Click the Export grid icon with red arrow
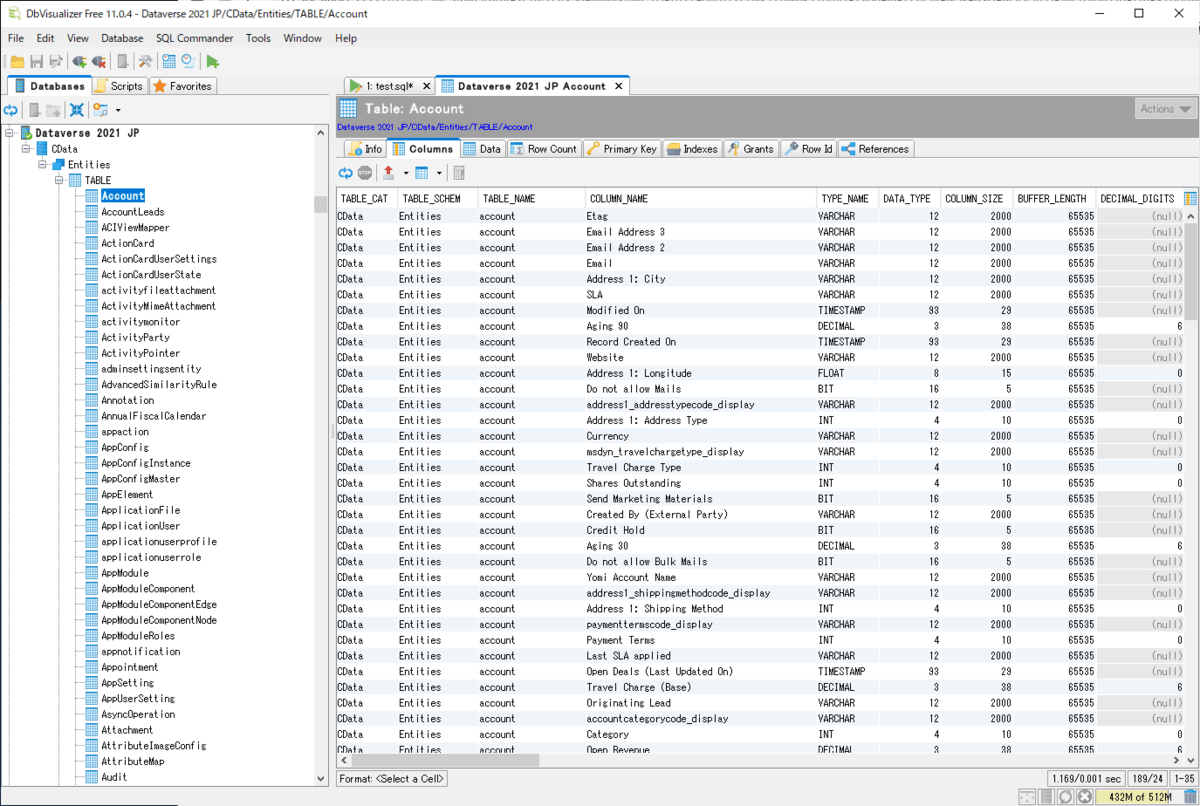 388,173
